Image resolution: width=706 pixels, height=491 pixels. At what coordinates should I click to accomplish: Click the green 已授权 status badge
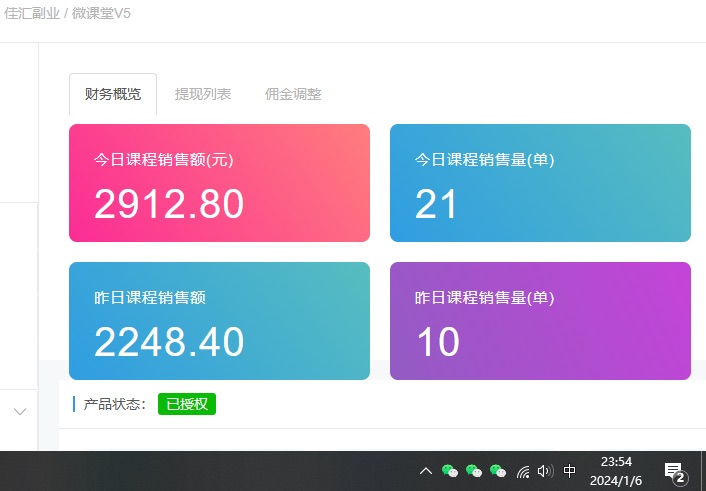[x=187, y=404]
